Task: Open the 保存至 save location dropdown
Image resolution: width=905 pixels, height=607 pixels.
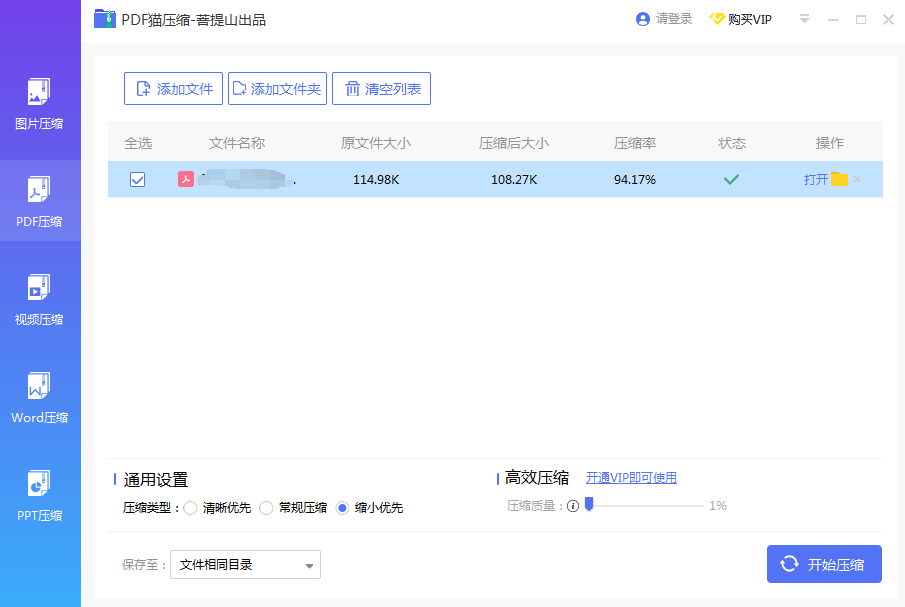Action: point(245,564)
